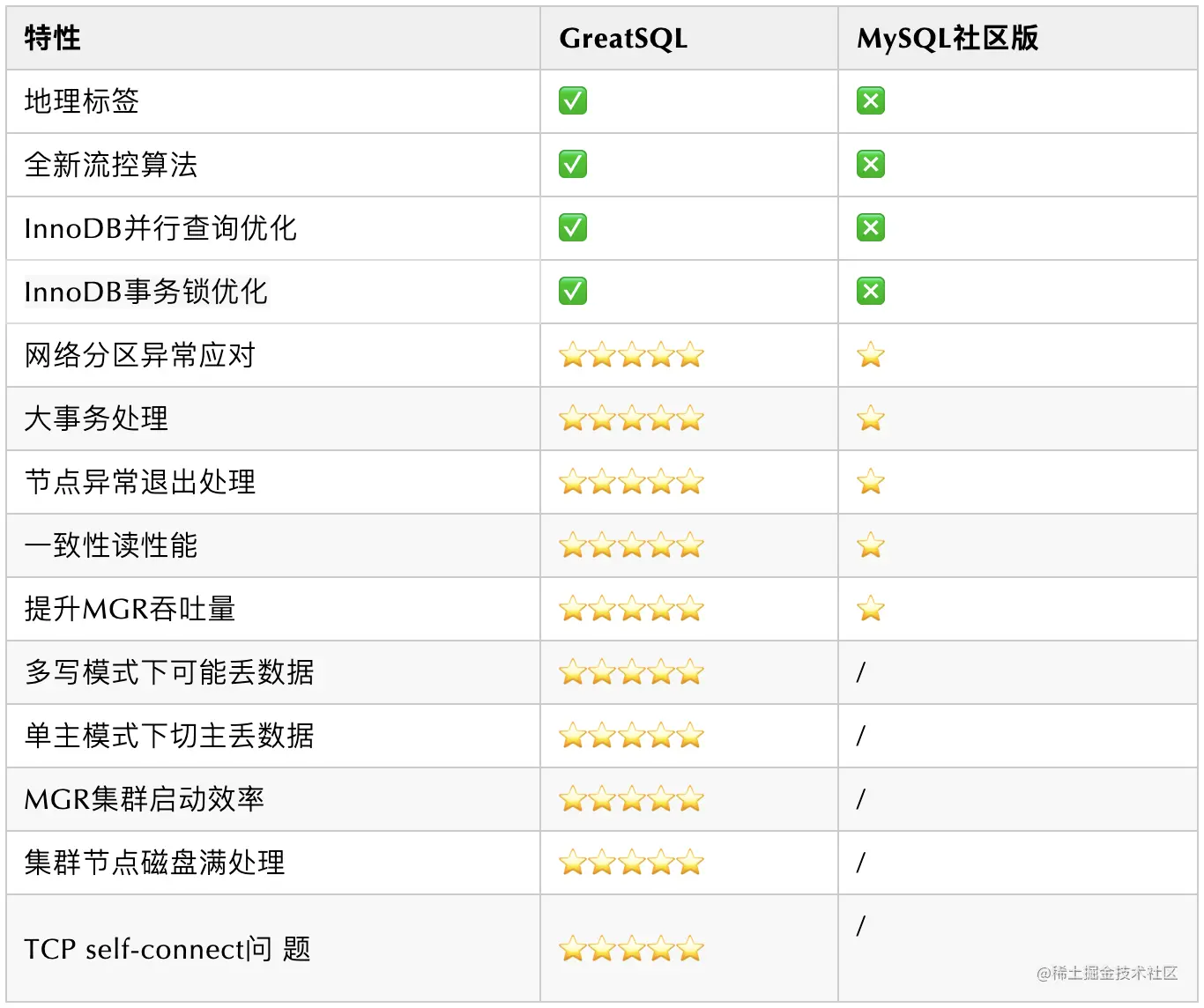The width and height of the screenshot is (1204, 1008).
Task: Click the single MySQL star for 大事务处理
Action: click(x=871, y=419)
